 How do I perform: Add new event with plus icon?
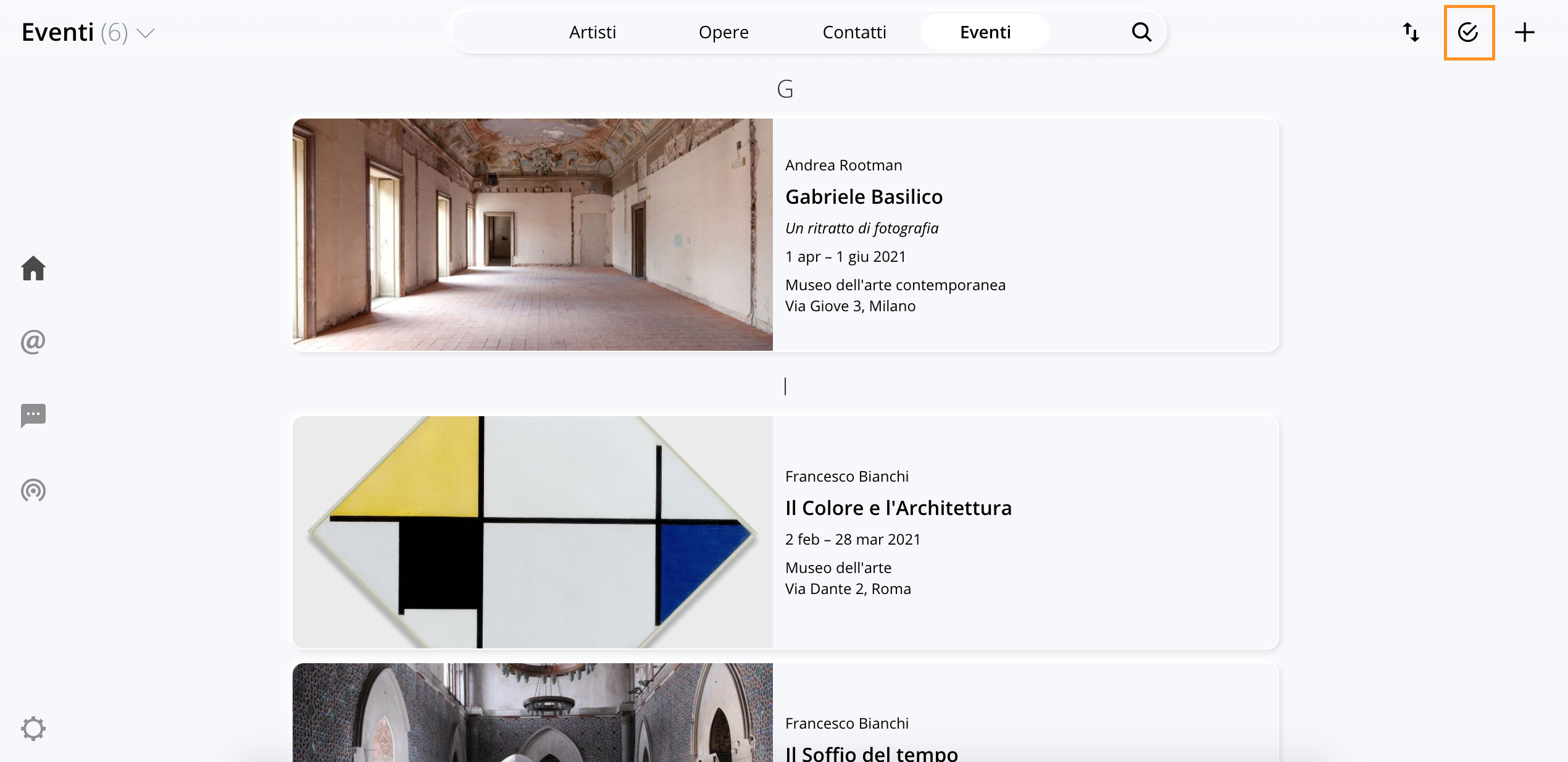tap(1525, 32)
